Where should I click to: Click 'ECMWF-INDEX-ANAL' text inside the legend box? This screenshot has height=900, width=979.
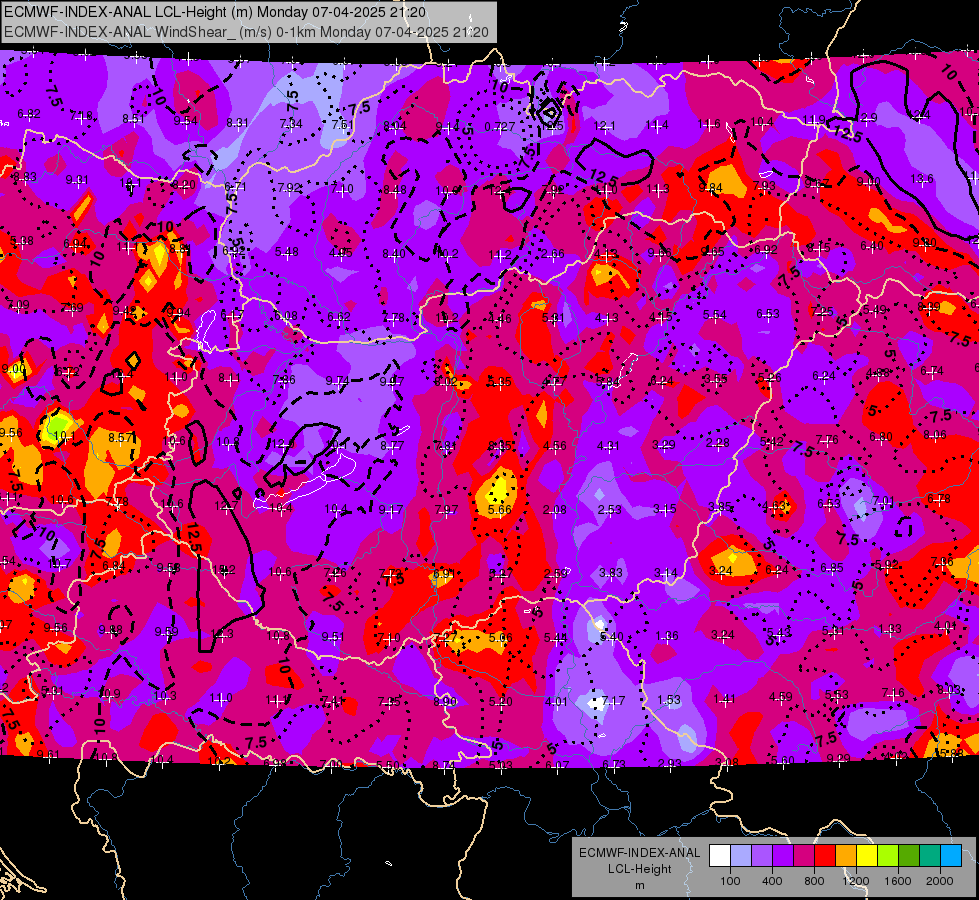(x=639, y=853)
